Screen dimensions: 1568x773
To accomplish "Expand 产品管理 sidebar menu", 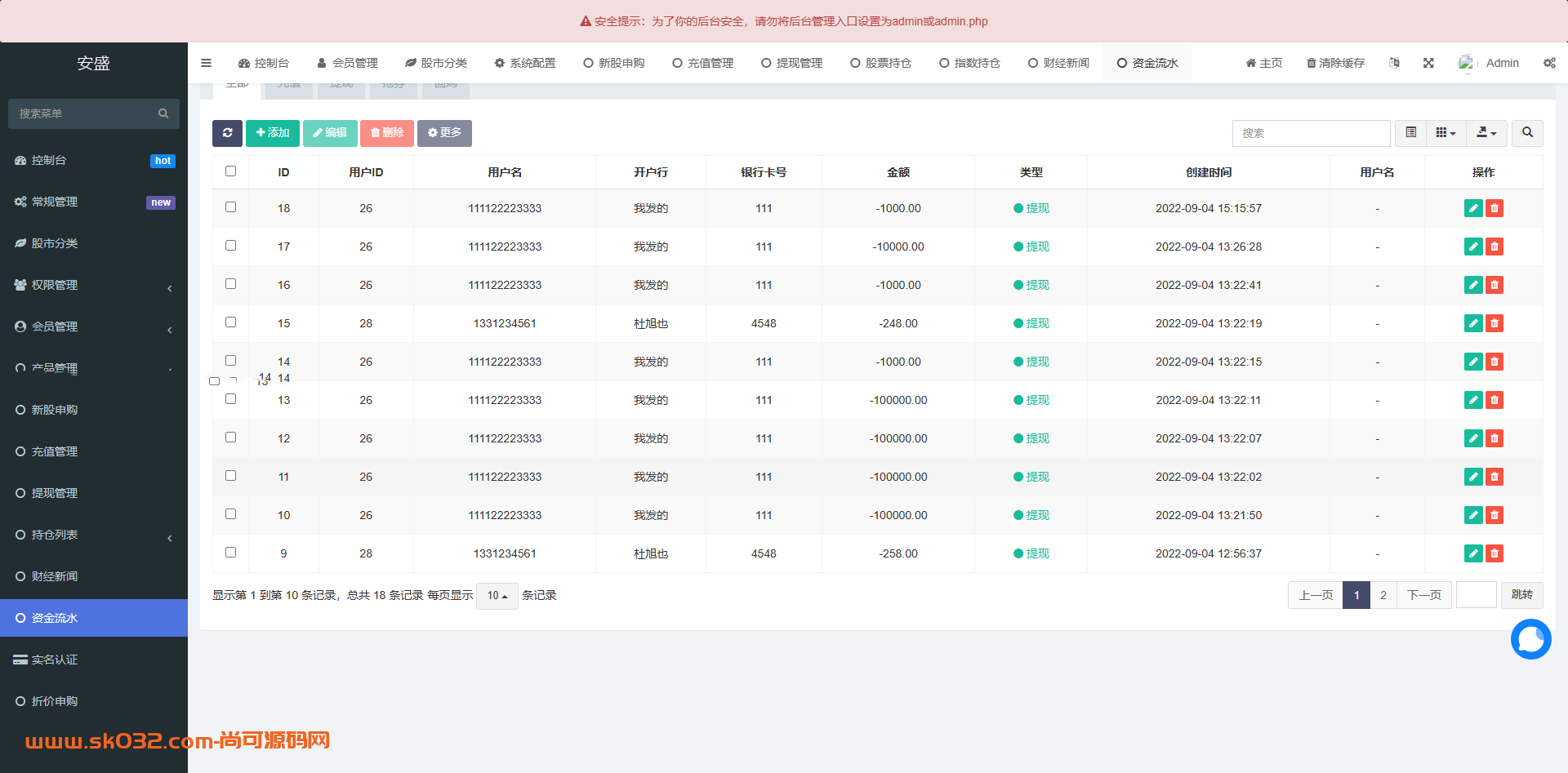I will pos(94,368).
